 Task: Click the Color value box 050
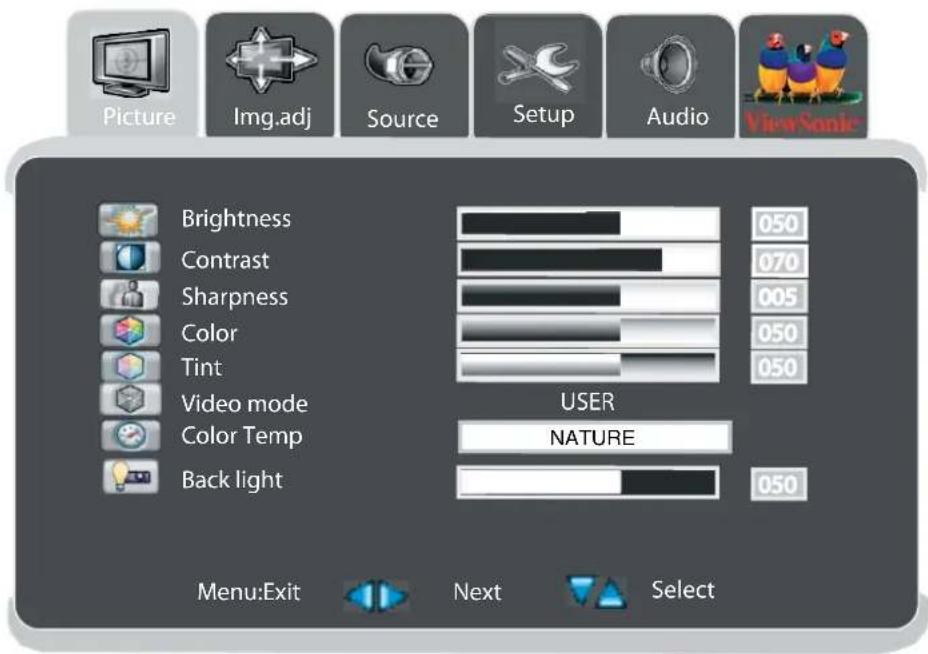pos(779,333)
